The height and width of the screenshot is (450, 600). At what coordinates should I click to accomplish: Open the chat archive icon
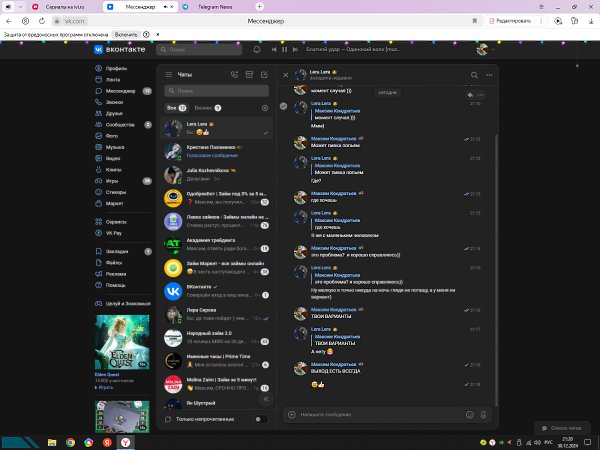(x=249, y=75)
